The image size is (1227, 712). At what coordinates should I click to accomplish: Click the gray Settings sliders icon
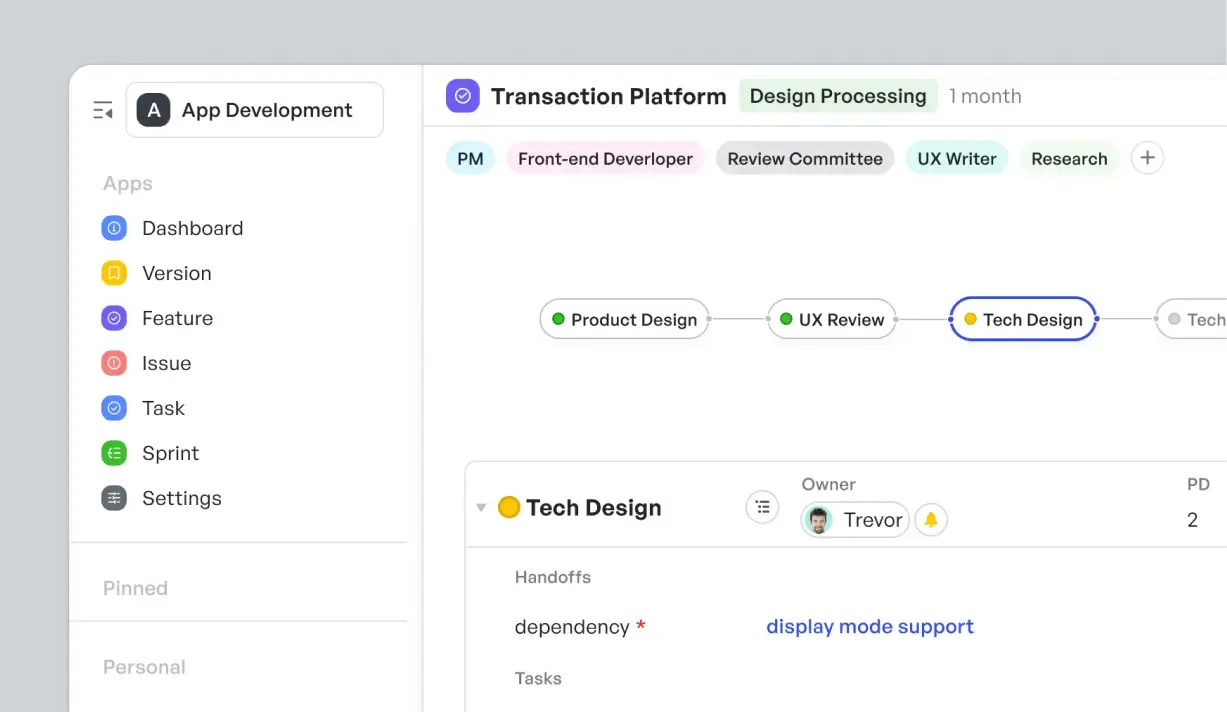click(x=114, y=498)
